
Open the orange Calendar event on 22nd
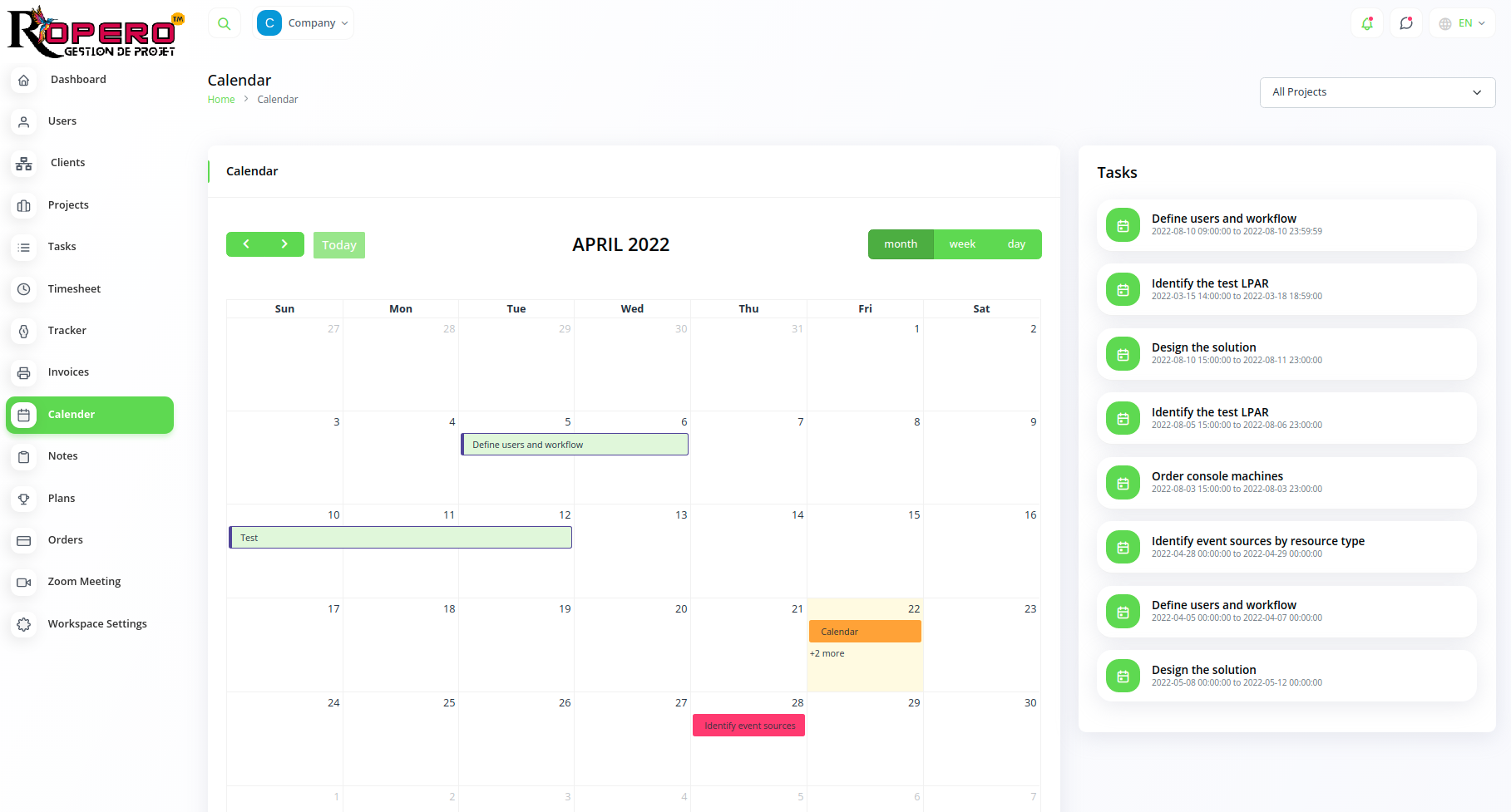865,632
